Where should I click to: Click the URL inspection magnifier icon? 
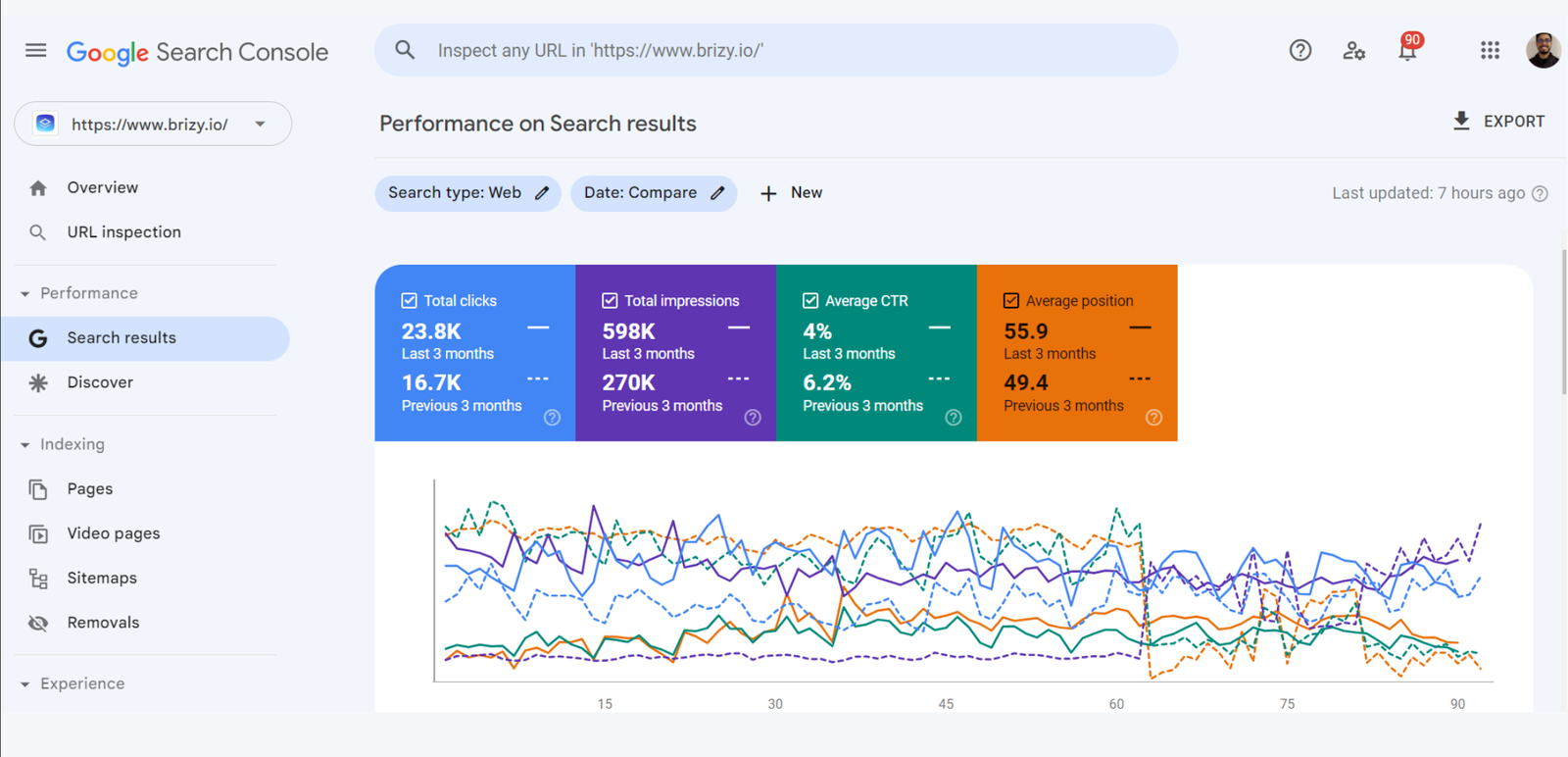pos(37,232)
